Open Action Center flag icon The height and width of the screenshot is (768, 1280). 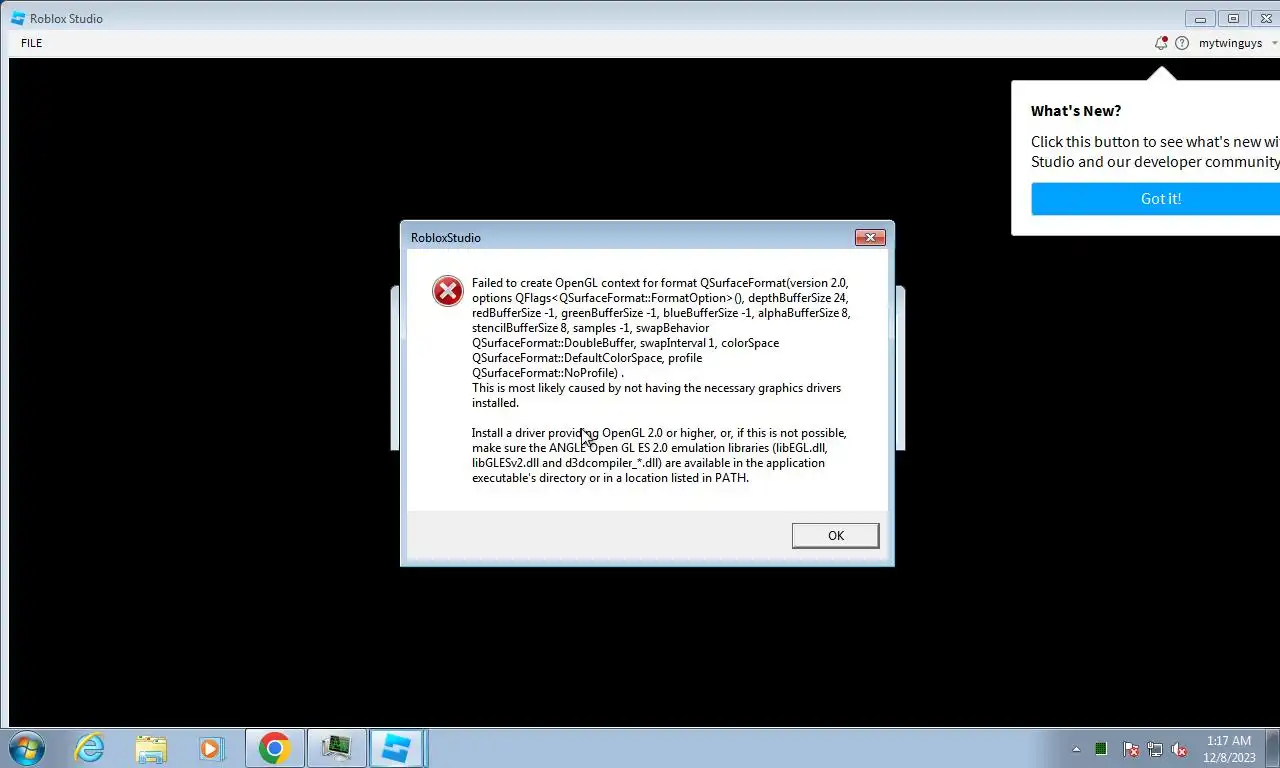pos(1131,749)
